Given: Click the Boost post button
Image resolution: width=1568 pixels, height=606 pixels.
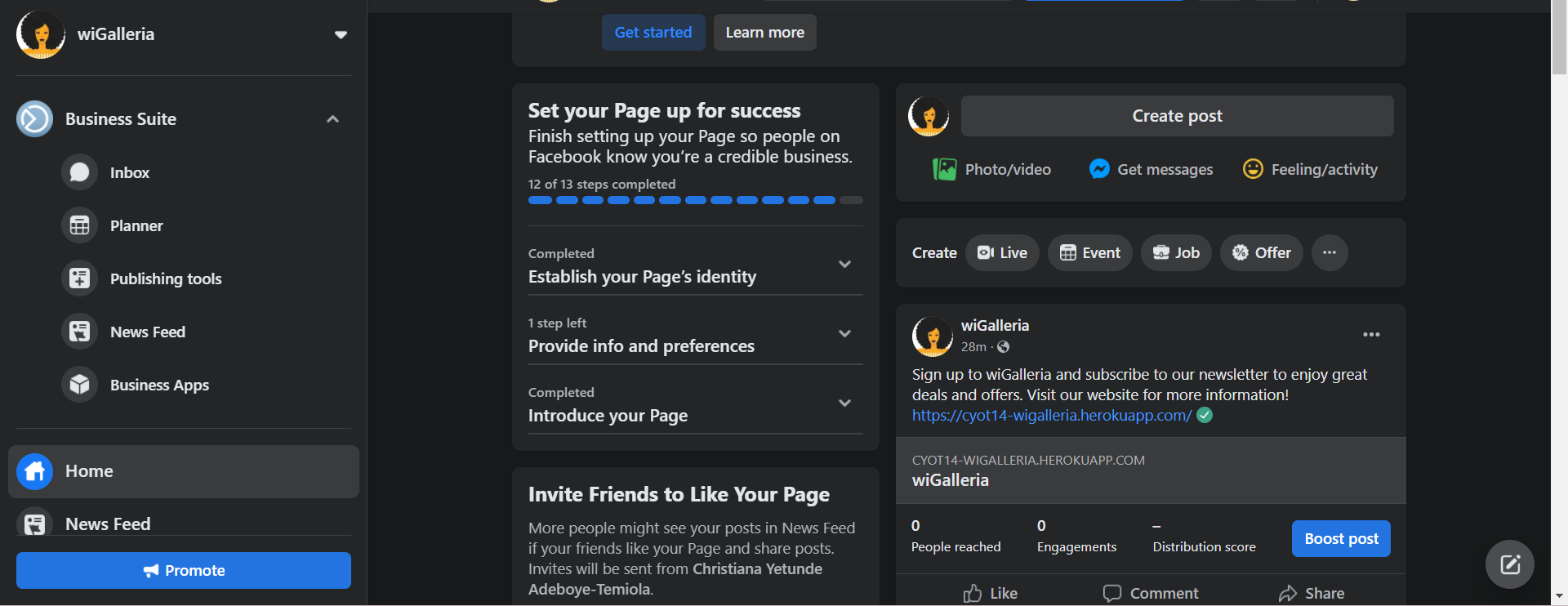Looking at the screenshot, I should [1341, 539].
